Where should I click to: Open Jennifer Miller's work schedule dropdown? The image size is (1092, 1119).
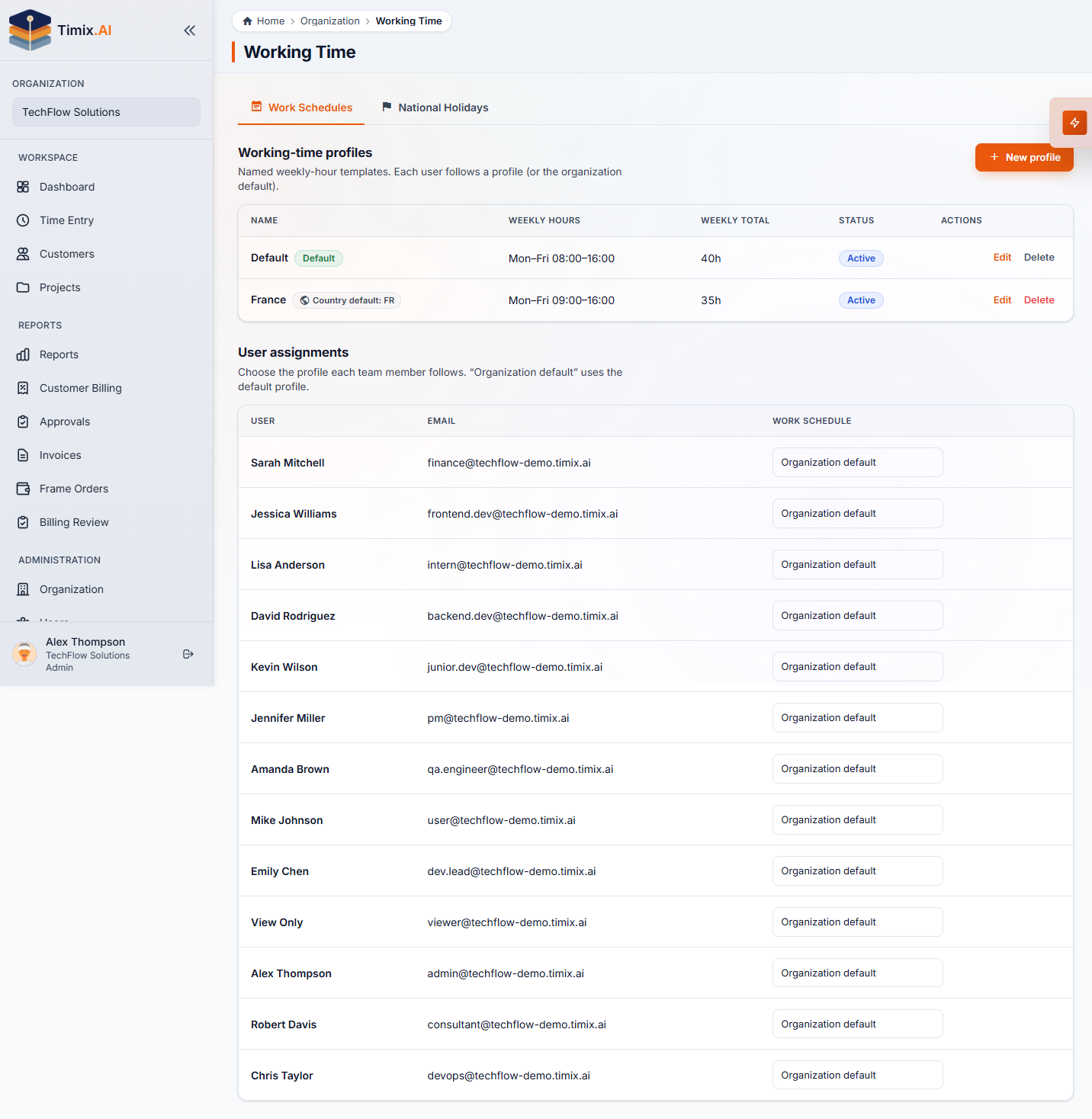point(858,718)
